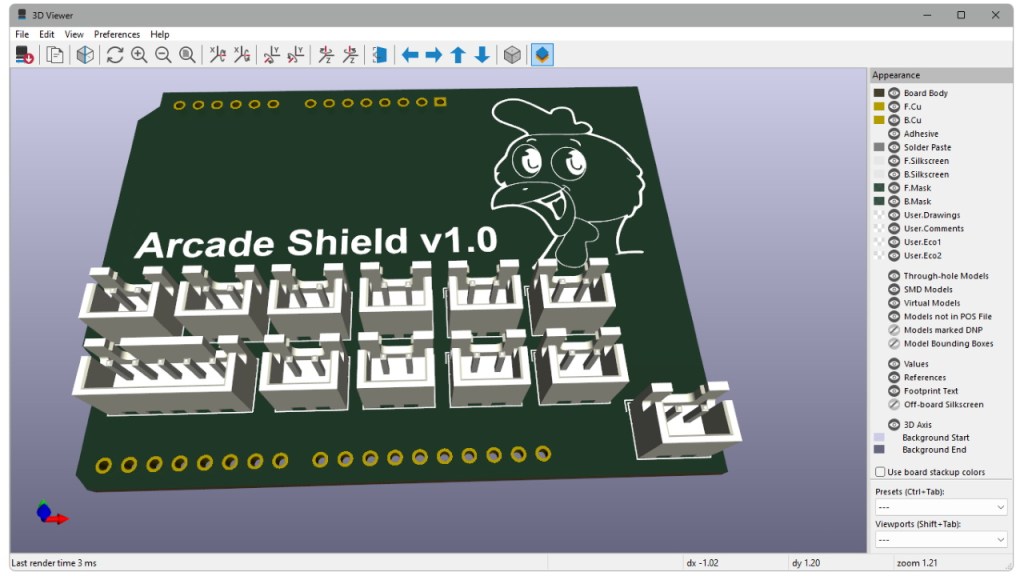Rotate the board around the X axis
Image resolution: width=1024 pixels, height=576 pixels.
pos(216,55)
